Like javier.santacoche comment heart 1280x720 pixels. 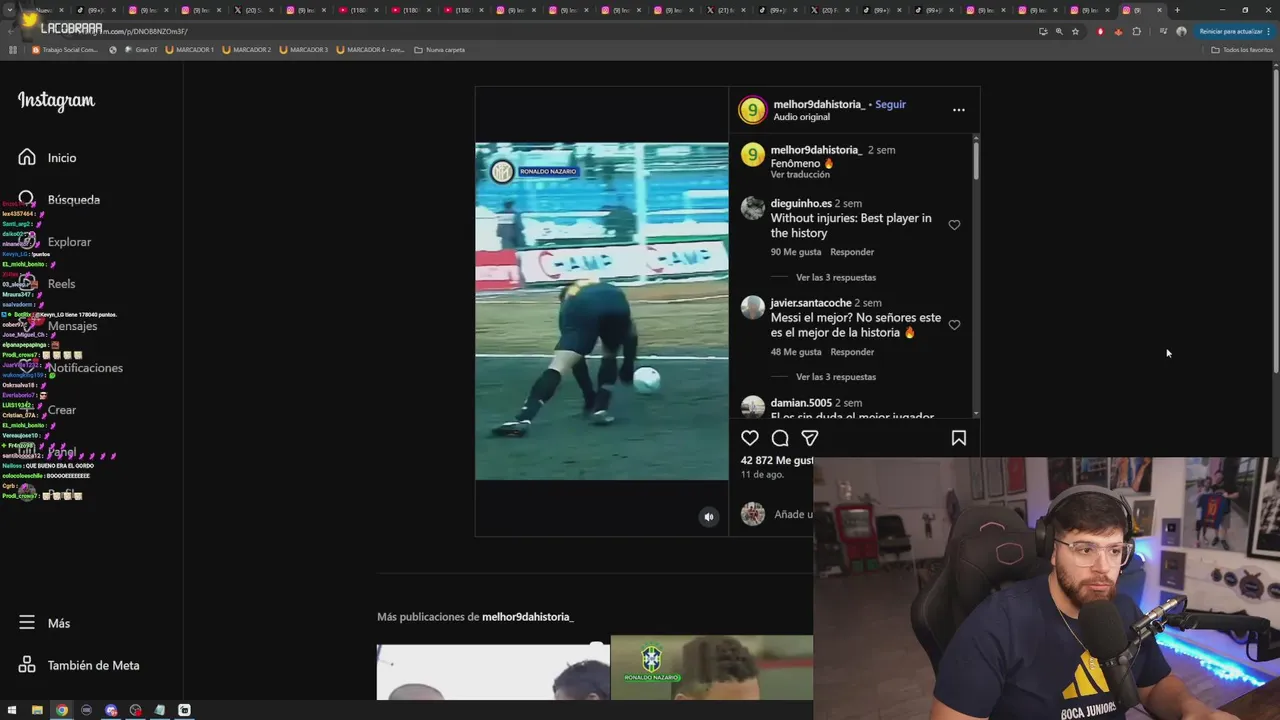click(x=954, y=325)
